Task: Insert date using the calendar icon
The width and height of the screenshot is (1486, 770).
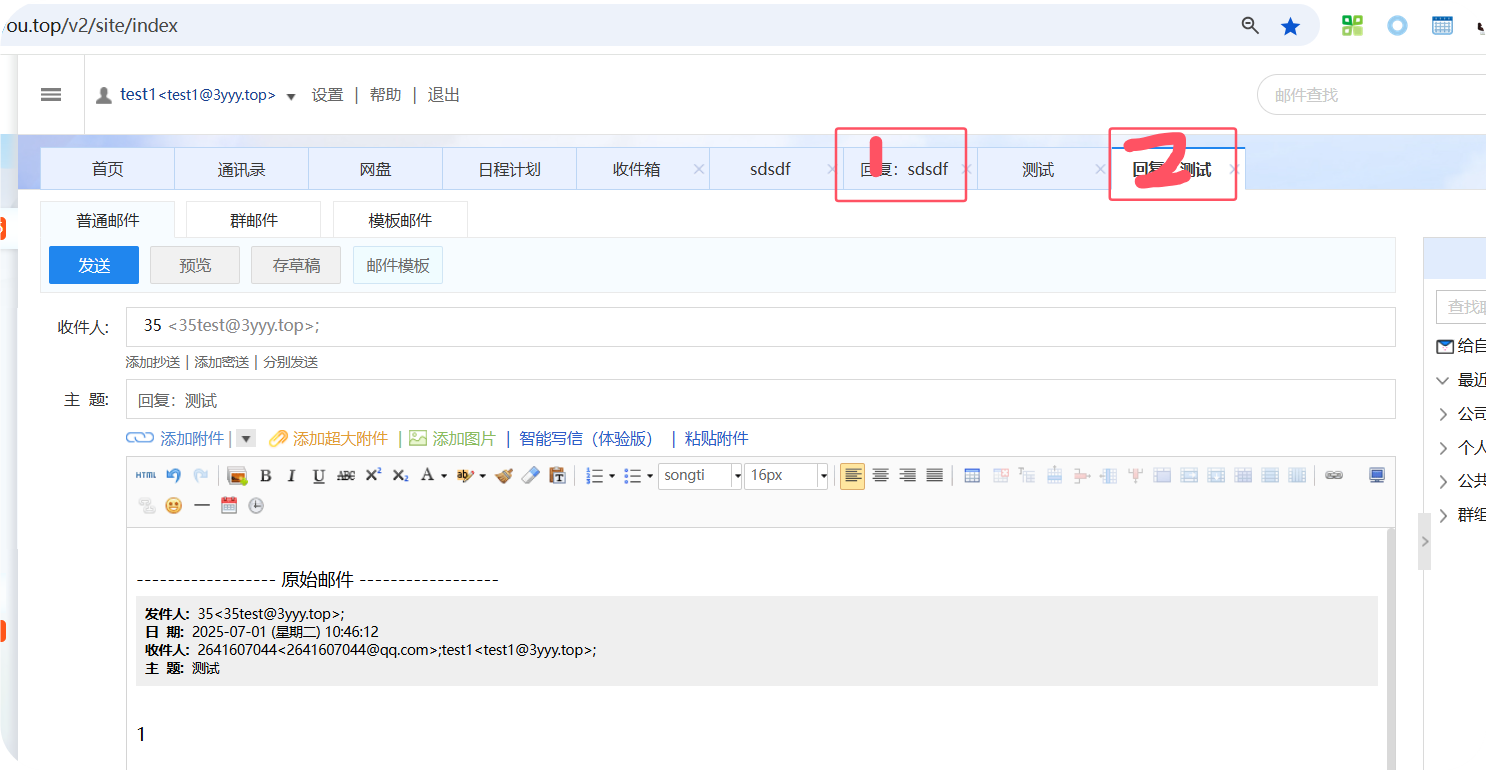Action: coord(229,506)
